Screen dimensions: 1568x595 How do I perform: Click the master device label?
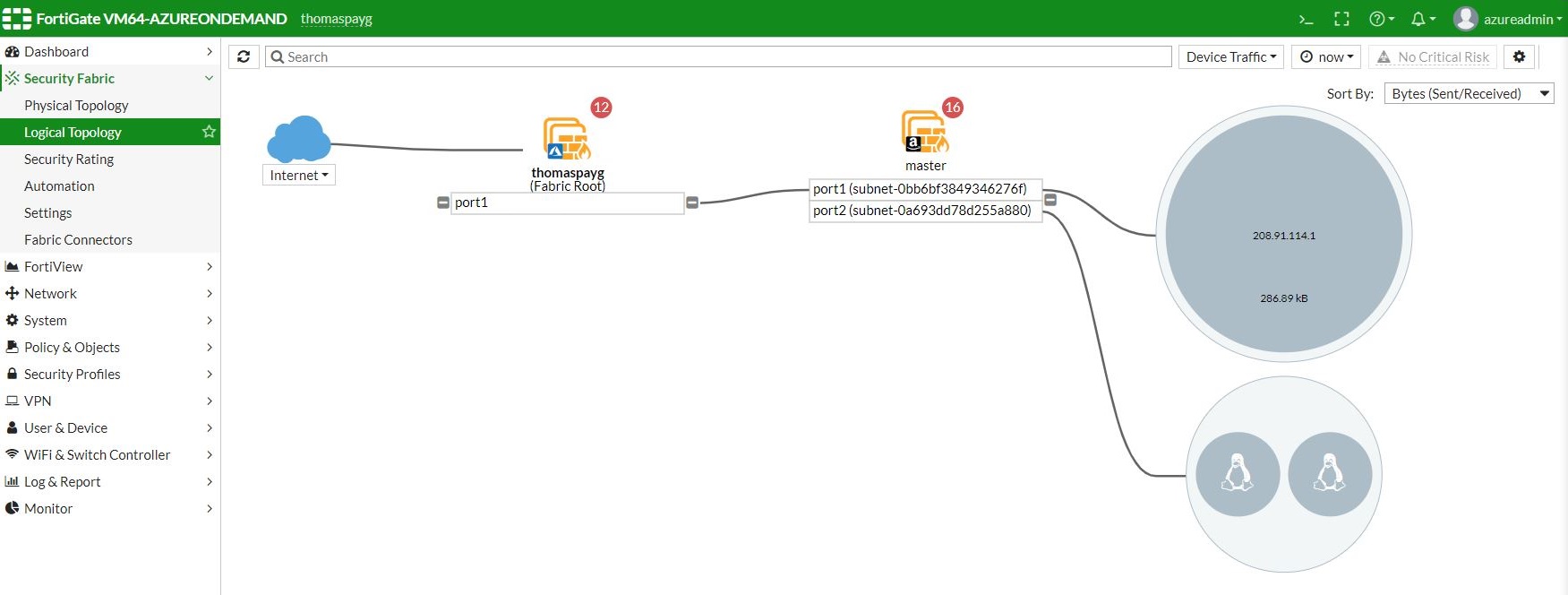pyautogui.click(x=925, y=166)
